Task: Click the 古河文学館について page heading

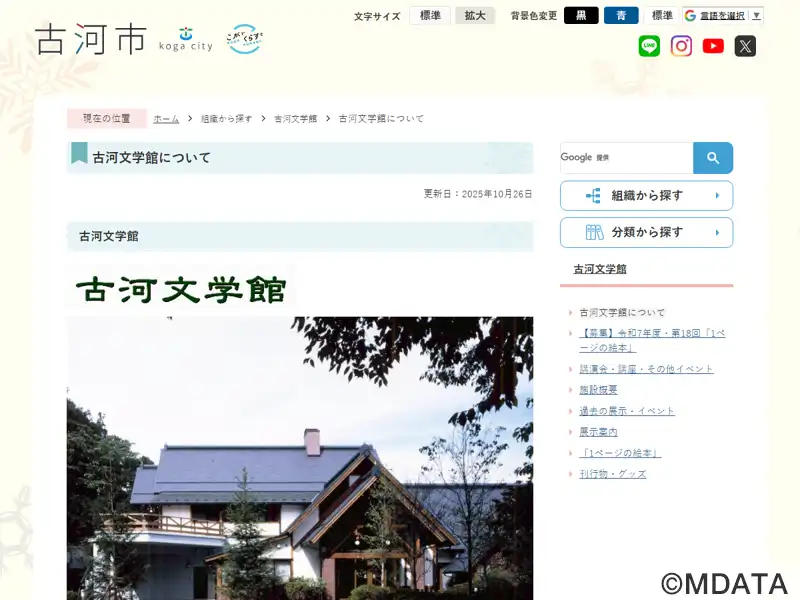Action: tap(152, 158)
